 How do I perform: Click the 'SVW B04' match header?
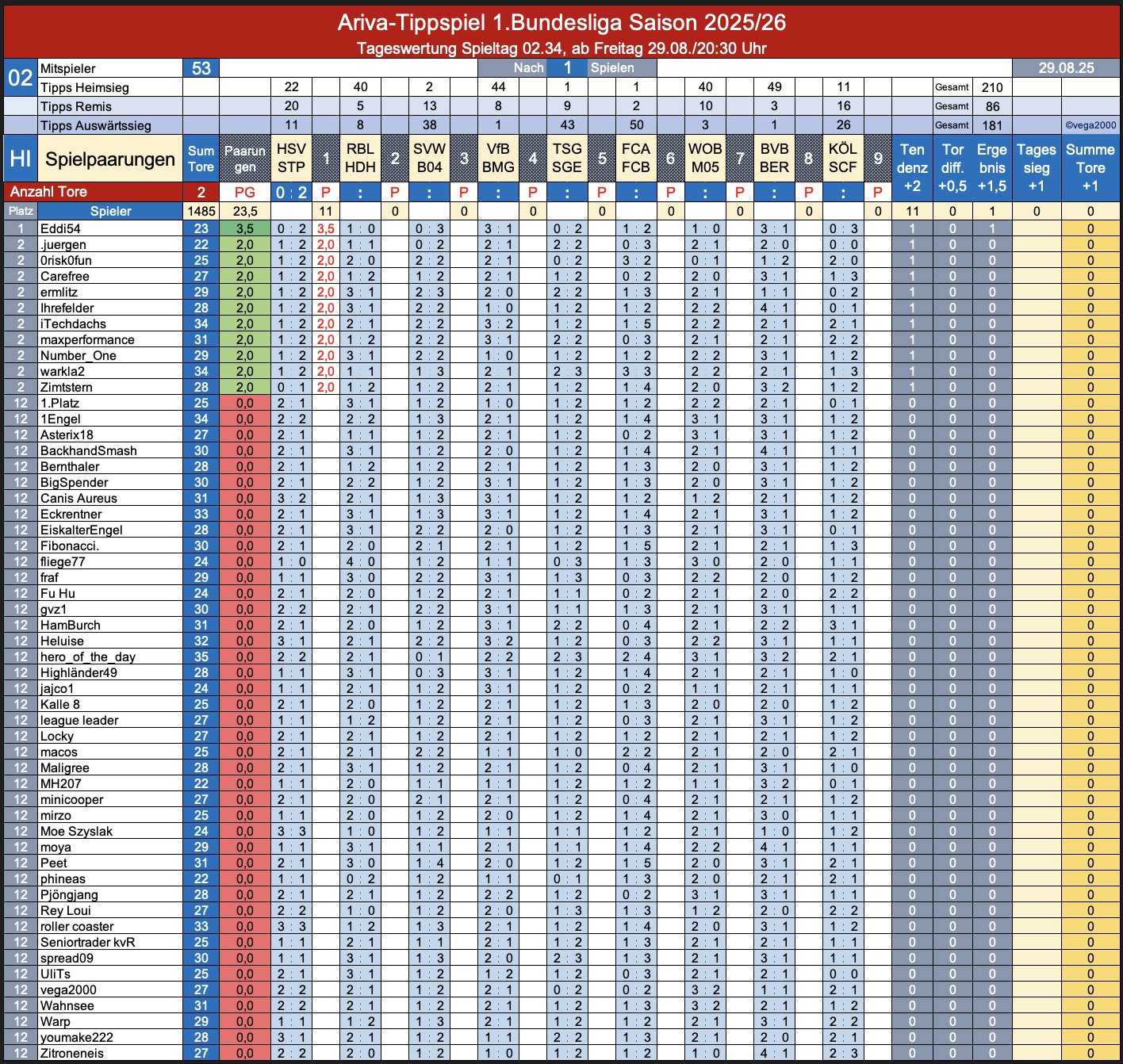(429, 159)
